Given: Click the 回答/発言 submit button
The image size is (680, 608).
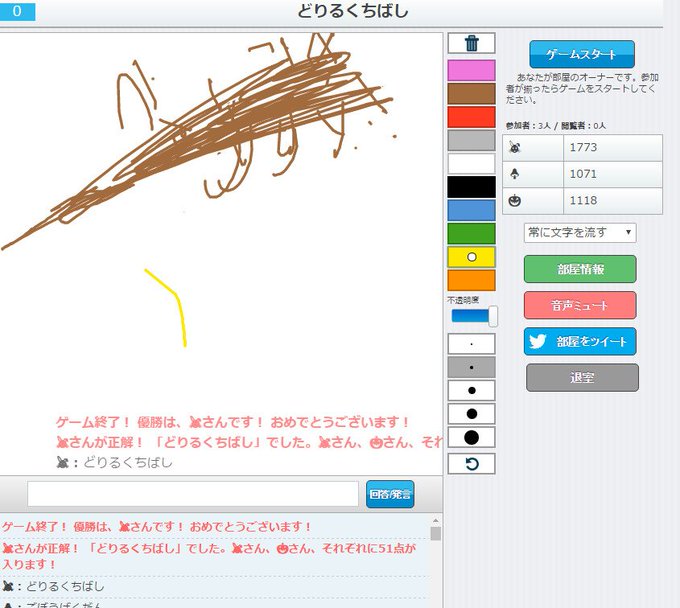Looking at the screenshot, I should pyautogui.click(x=390, y=494).
